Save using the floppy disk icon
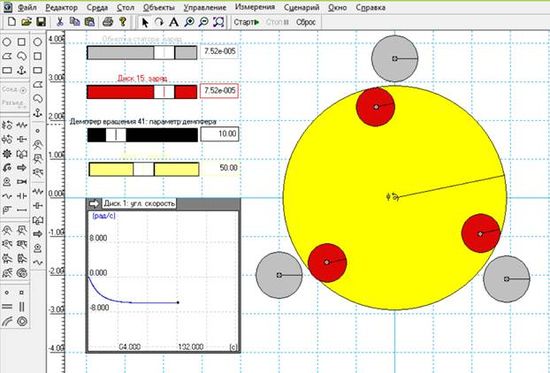This screenshot has height=373, width=550. [x=41, y=22]
